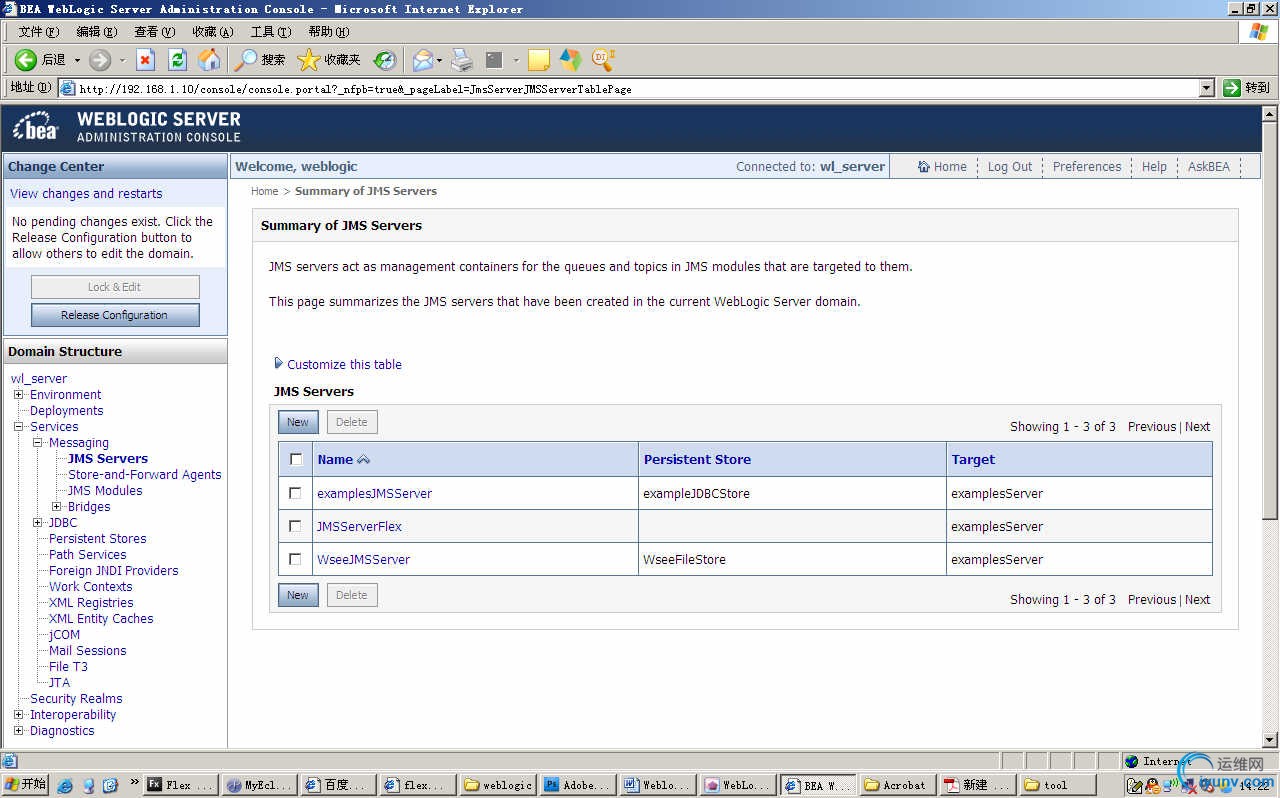
Task: Click the green Go arrow button
Action: pos(1232,88)
